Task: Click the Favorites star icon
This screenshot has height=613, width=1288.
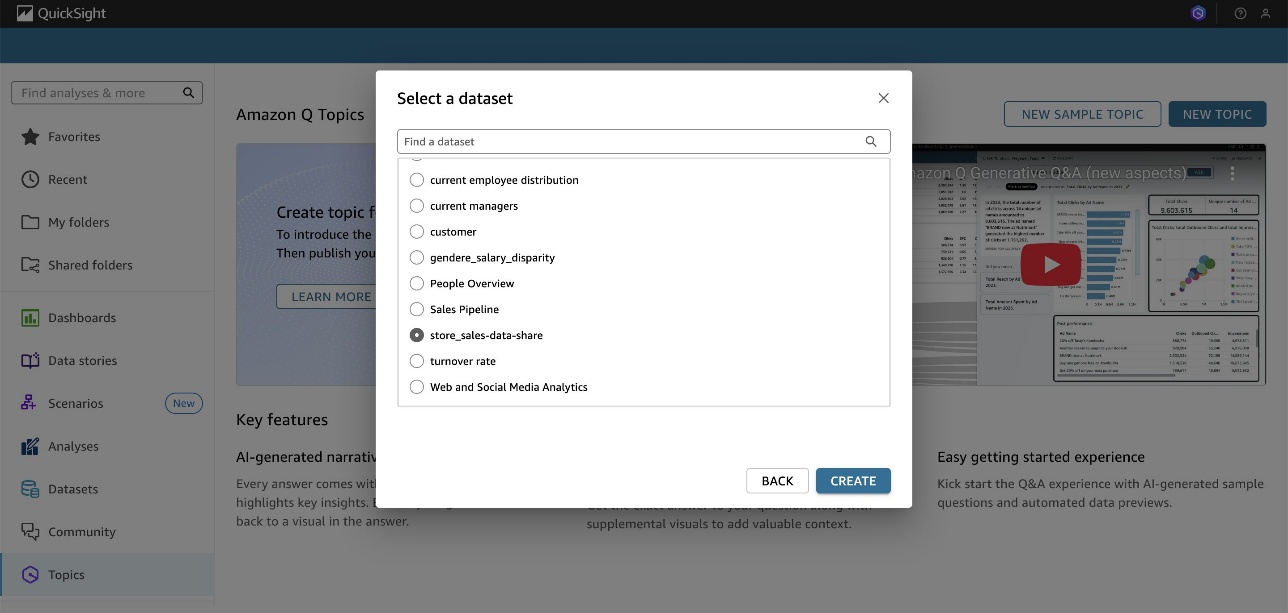Action: (x=30, y=137)
